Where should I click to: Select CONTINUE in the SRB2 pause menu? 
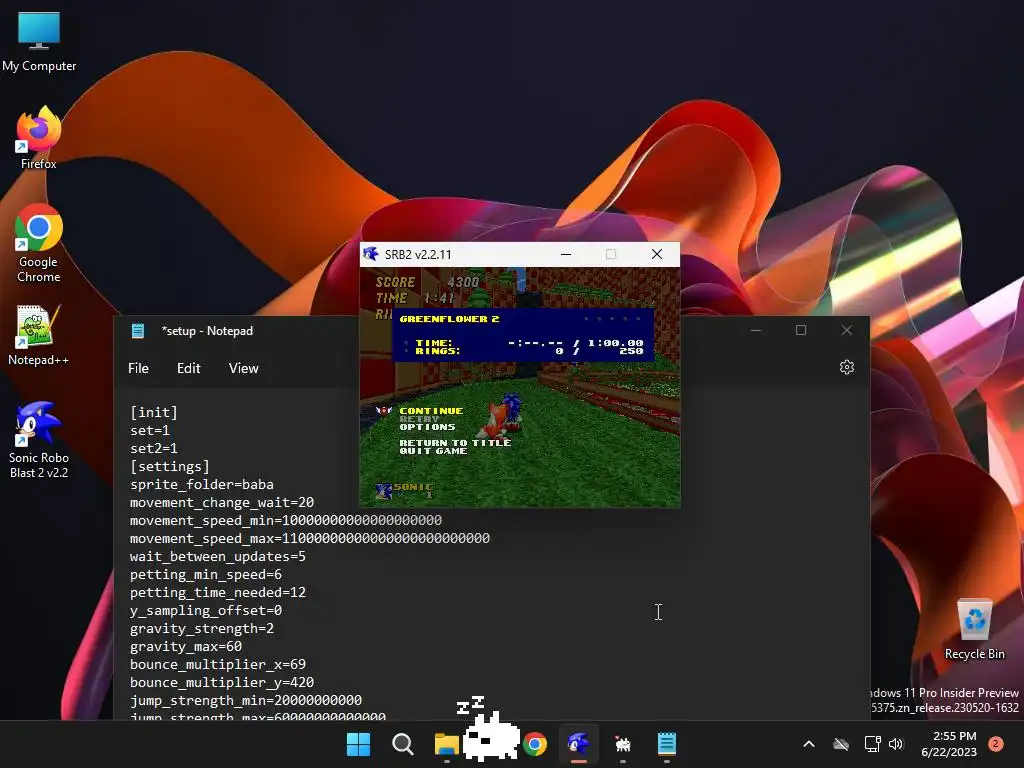(x=431, y=411)
